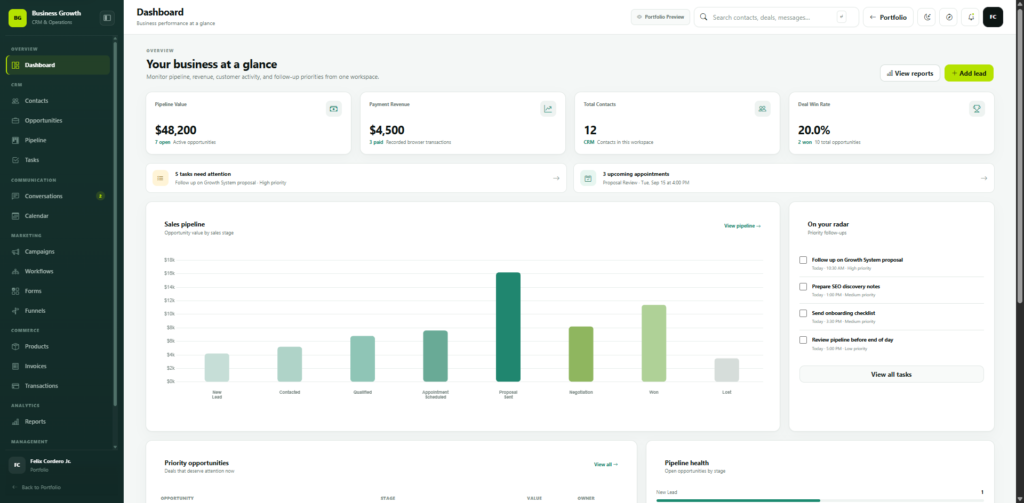The width and height of the screenshot is (1024, 503).
Task: Click the tasks need attention list icon
Action: click(x=160, y=178)
